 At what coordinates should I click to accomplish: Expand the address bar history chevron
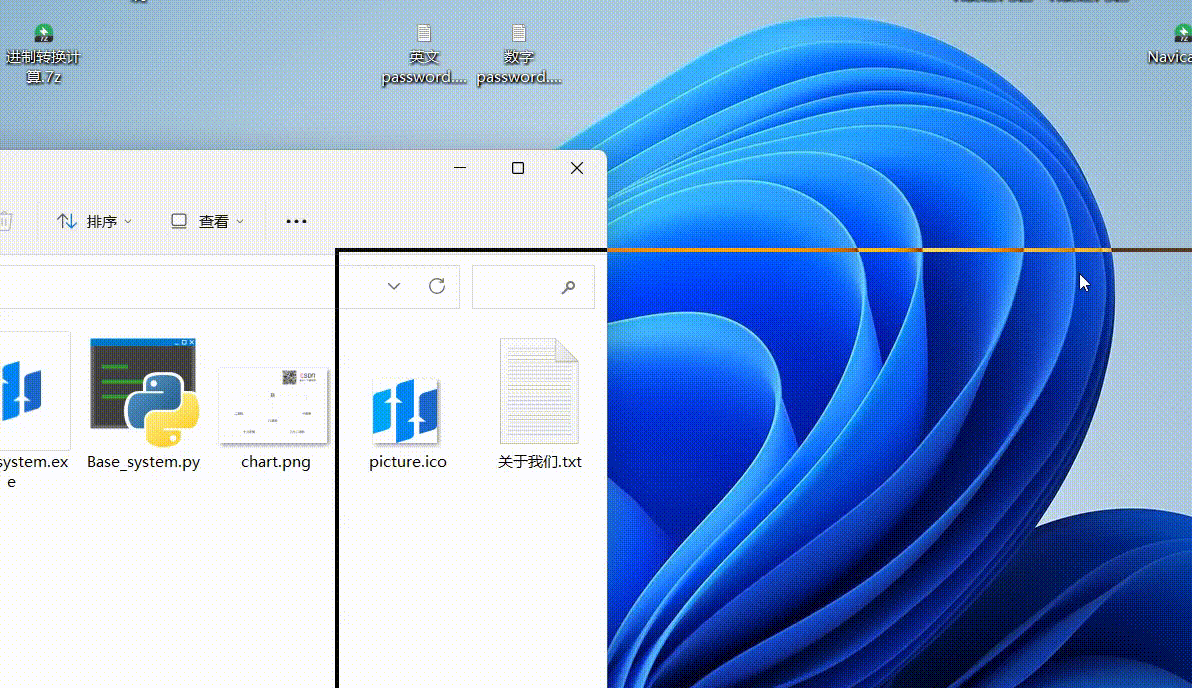click(394, 287)
